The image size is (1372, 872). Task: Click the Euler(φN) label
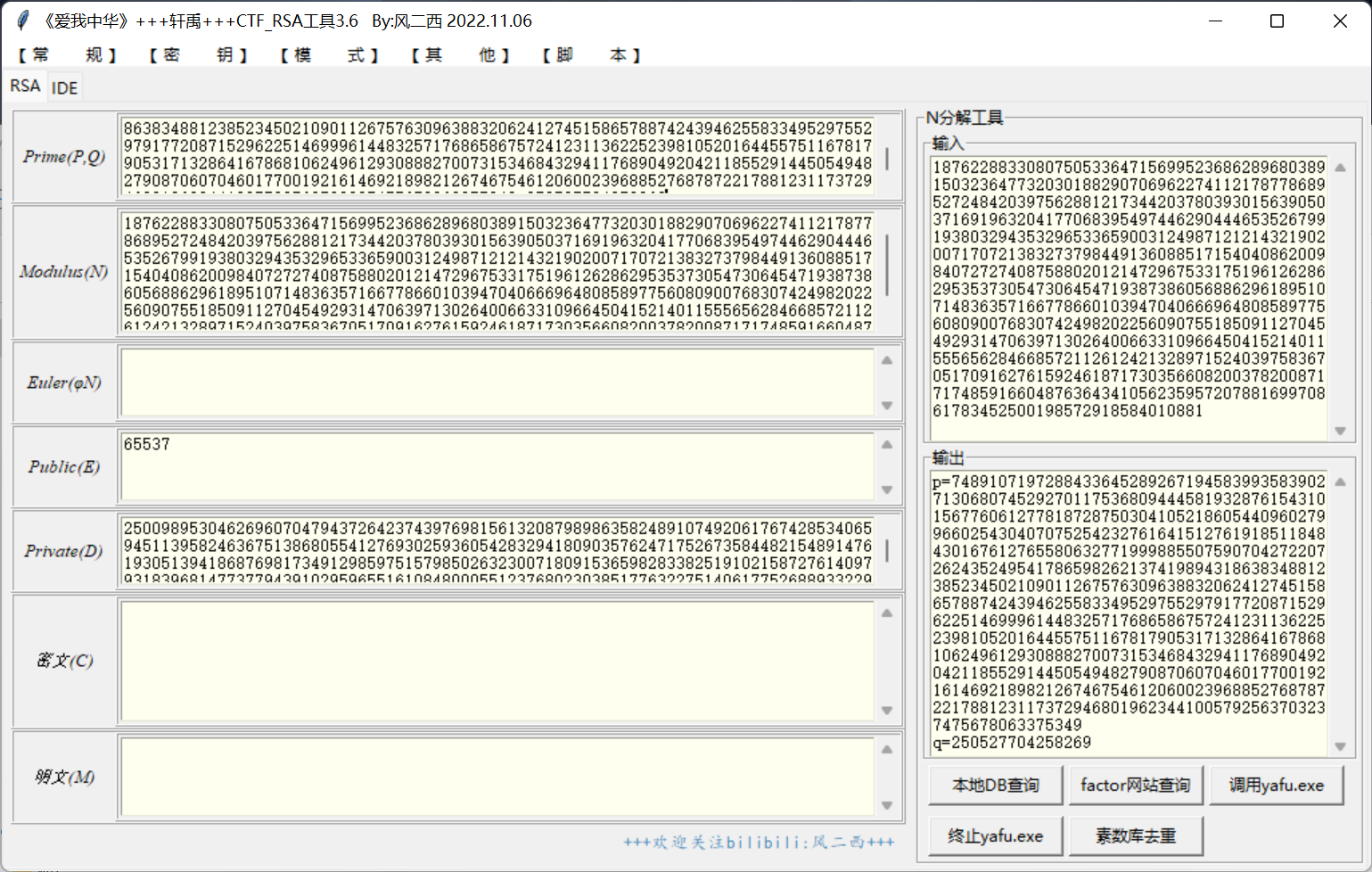coord(64,383)
